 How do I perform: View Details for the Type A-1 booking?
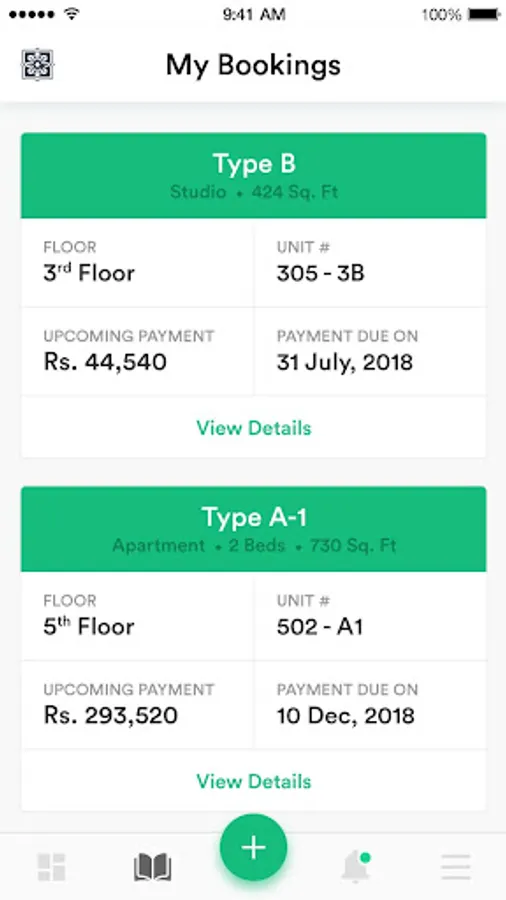pos(254,781)
